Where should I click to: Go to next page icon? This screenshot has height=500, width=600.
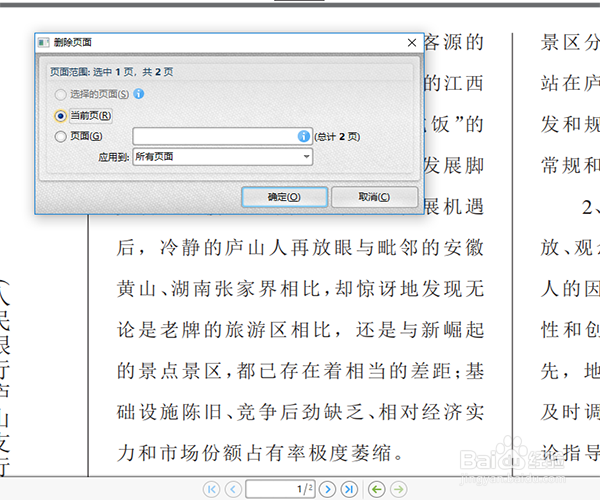click(x=327, y=489)
